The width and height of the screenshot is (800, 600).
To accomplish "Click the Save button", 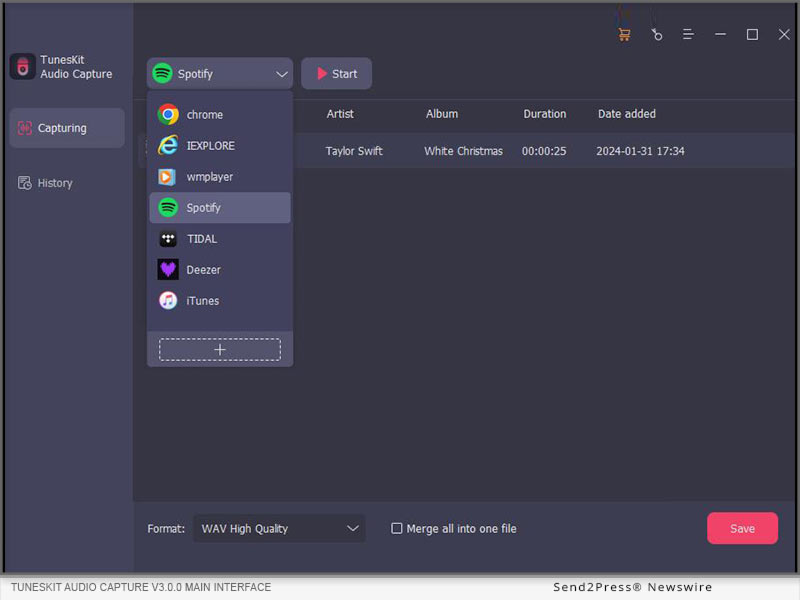I will 742,529.
